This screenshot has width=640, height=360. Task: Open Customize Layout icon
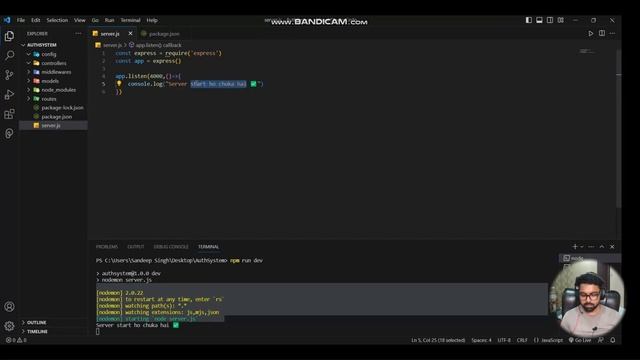(x=561, y=20)
